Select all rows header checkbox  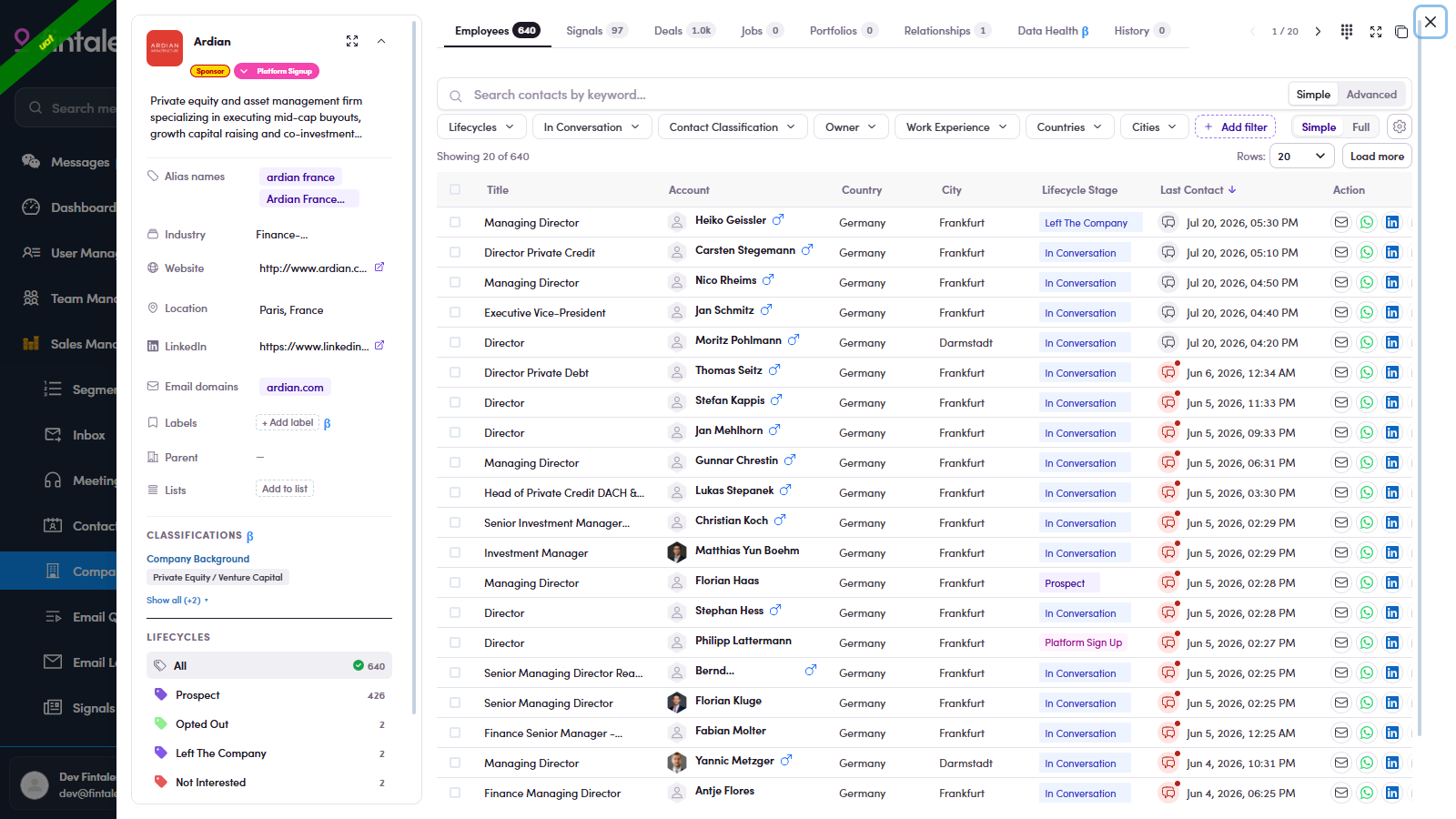[455, 190]
